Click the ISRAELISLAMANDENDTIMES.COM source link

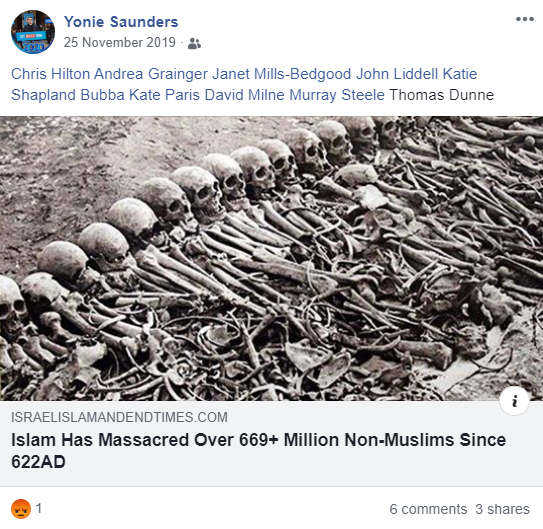click(119, 417)
